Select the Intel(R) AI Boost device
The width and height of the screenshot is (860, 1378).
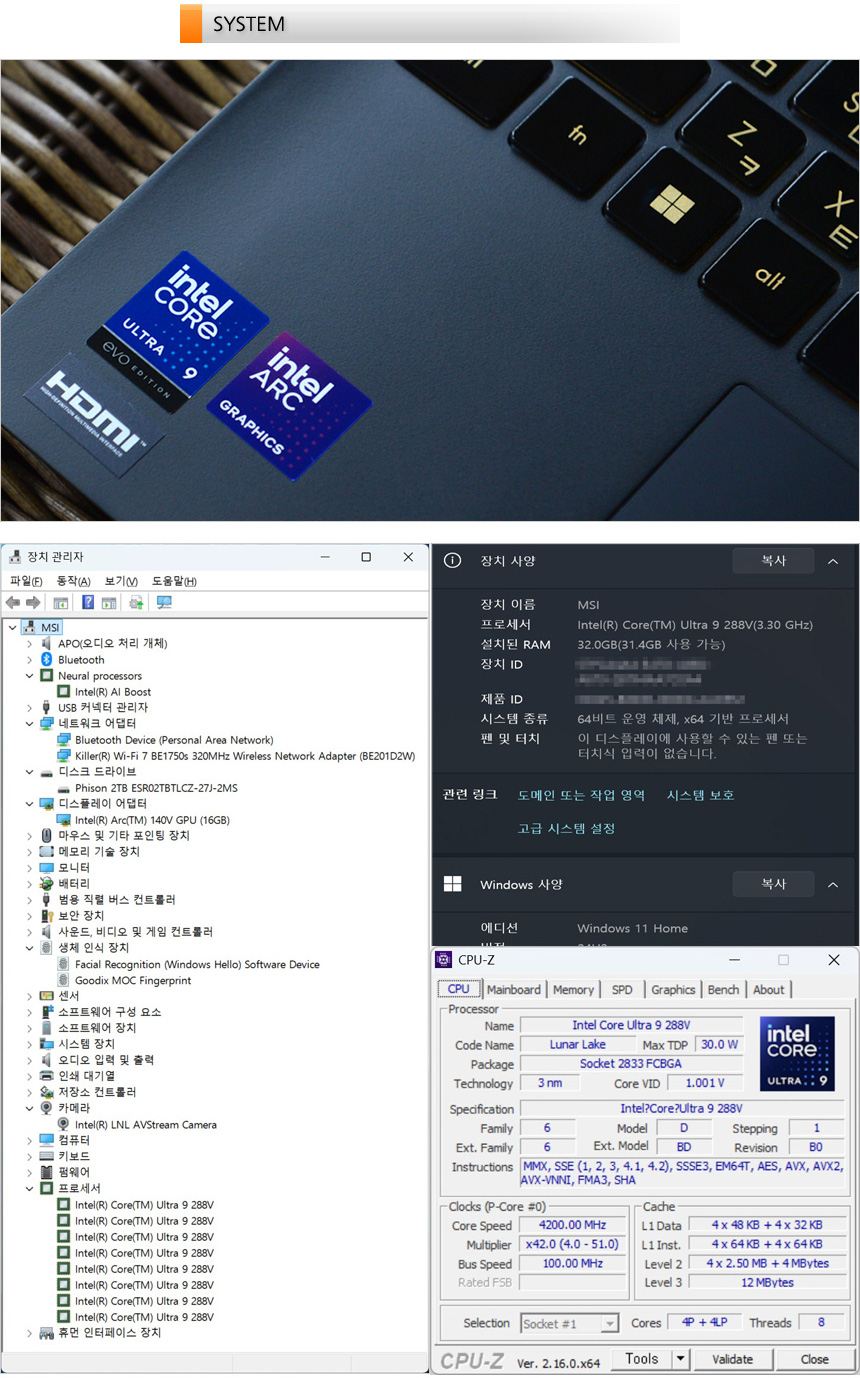(x=112, y=692)
